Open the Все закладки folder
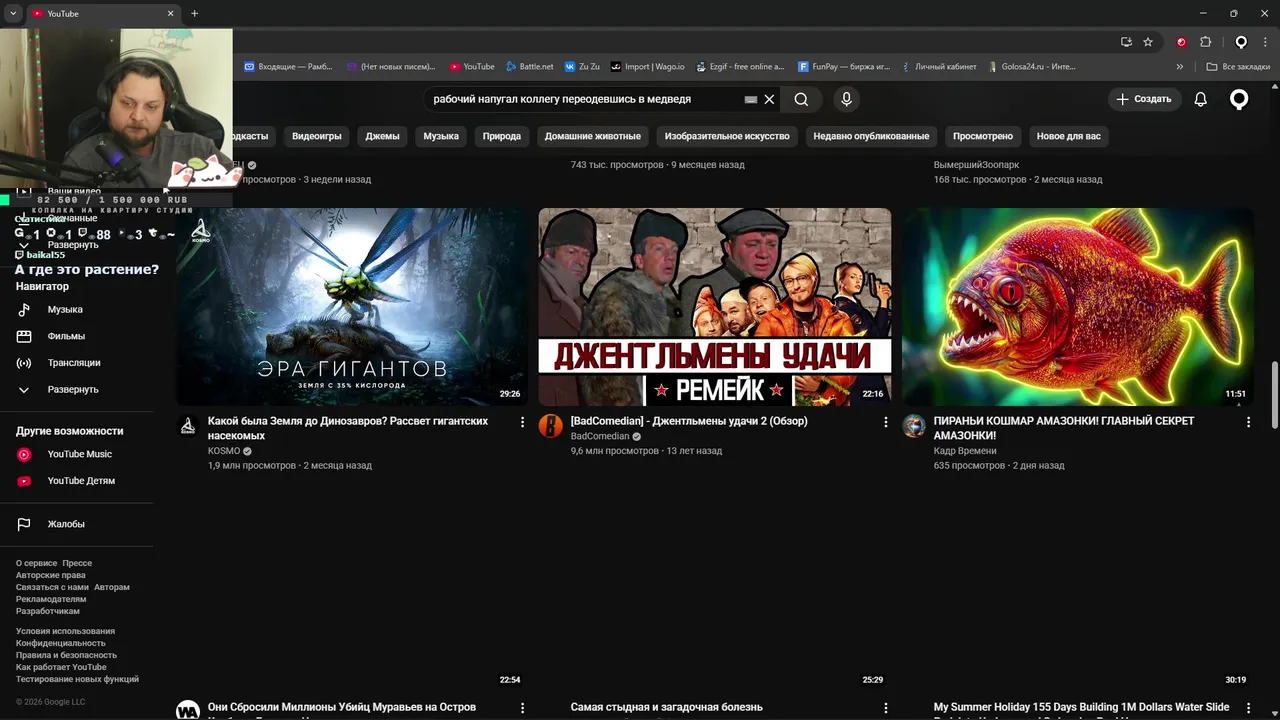Viewport: 1280px width, 720px height. point(1238,67)
